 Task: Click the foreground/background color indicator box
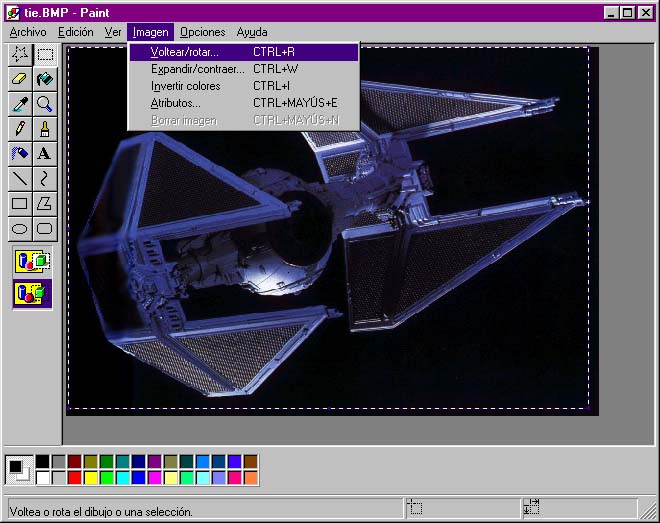[19, 470]
